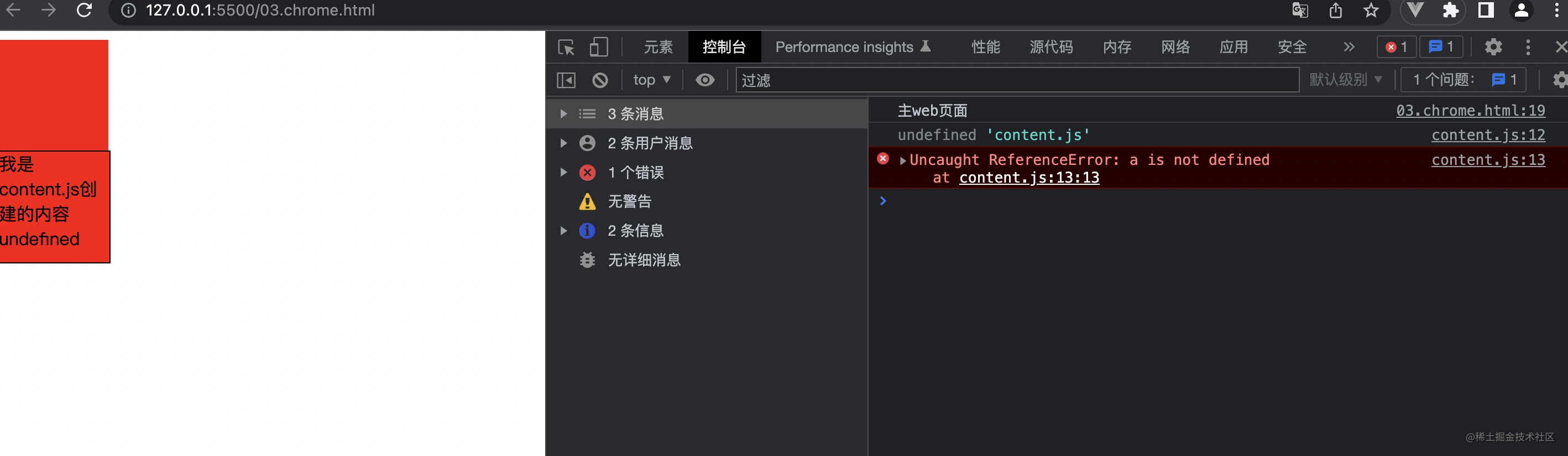Expand the 3 条消息 group
This screenshot has width=1568, height=456.
pyautogui.click(x=563, y=114)
